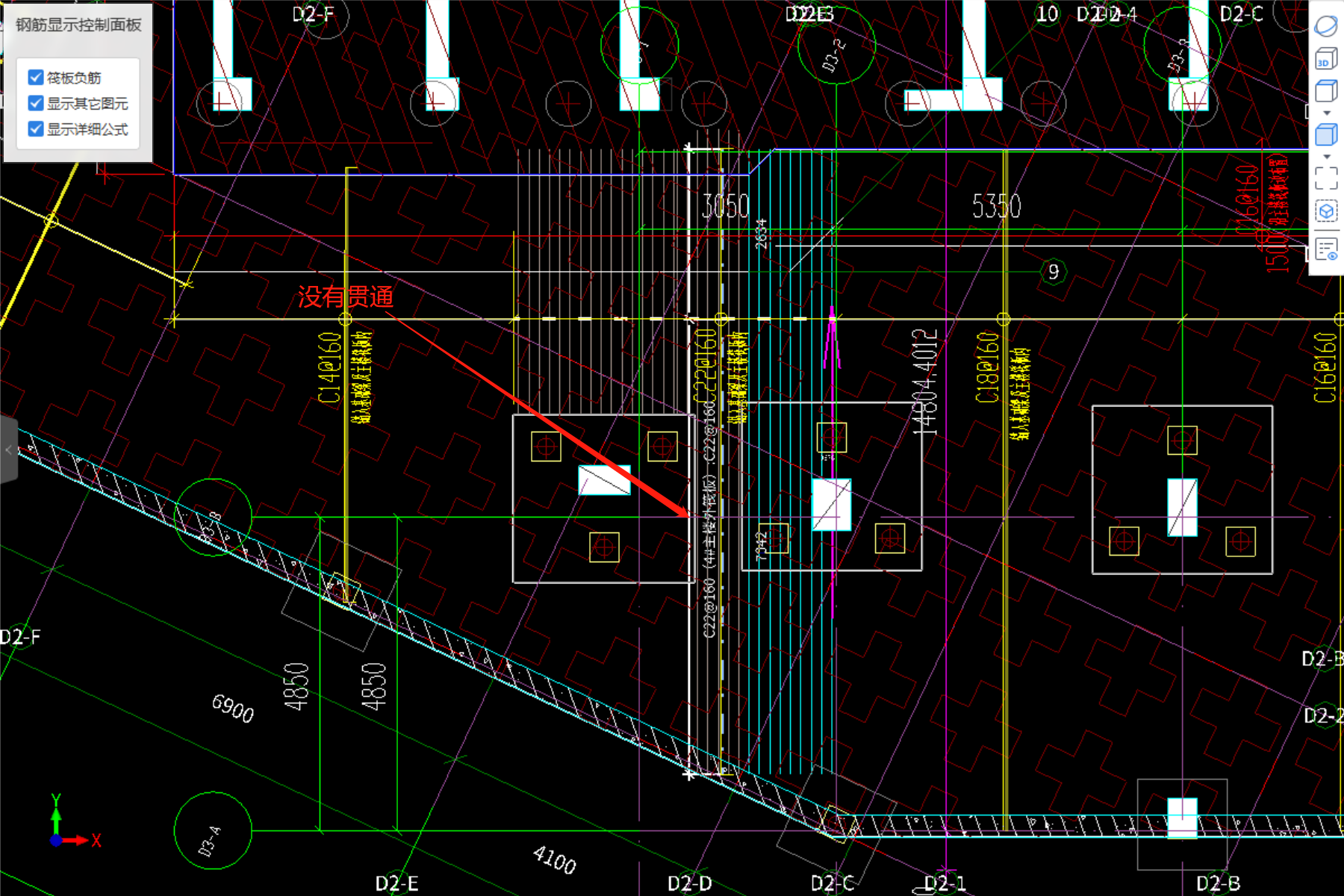The width and height of the screenshot is (1344, 896).
Task: Select the axis bubble numbered 10
Action: click(x=1047, y=13)
